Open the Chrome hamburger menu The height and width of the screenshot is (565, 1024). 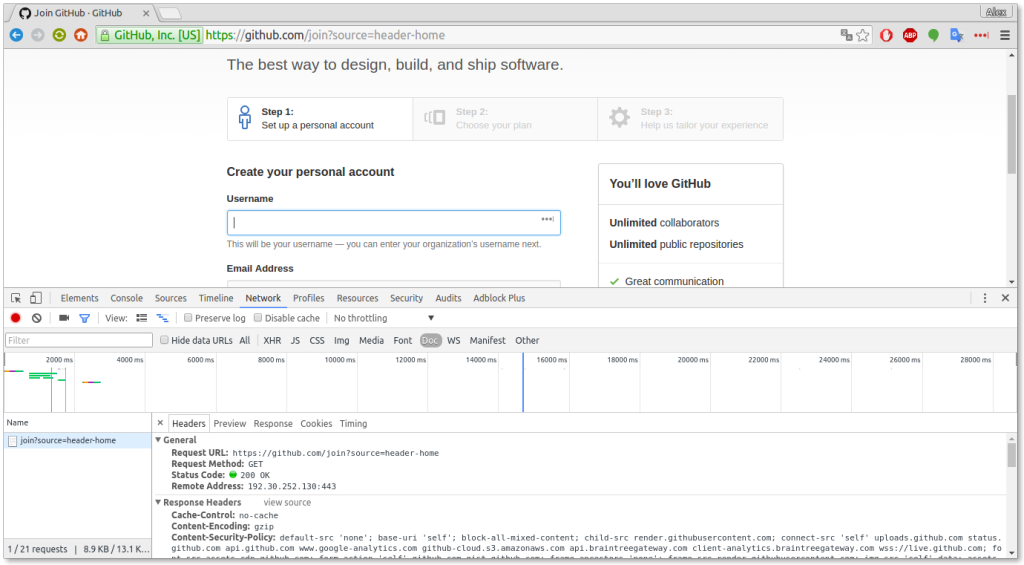point(1005,35)
